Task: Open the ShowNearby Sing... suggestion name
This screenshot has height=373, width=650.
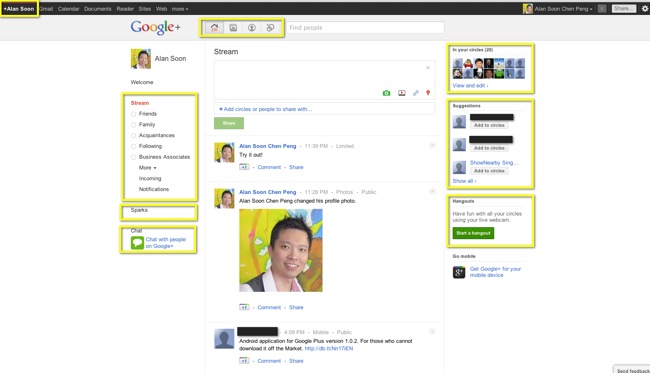Action: [x=494, y=163]
